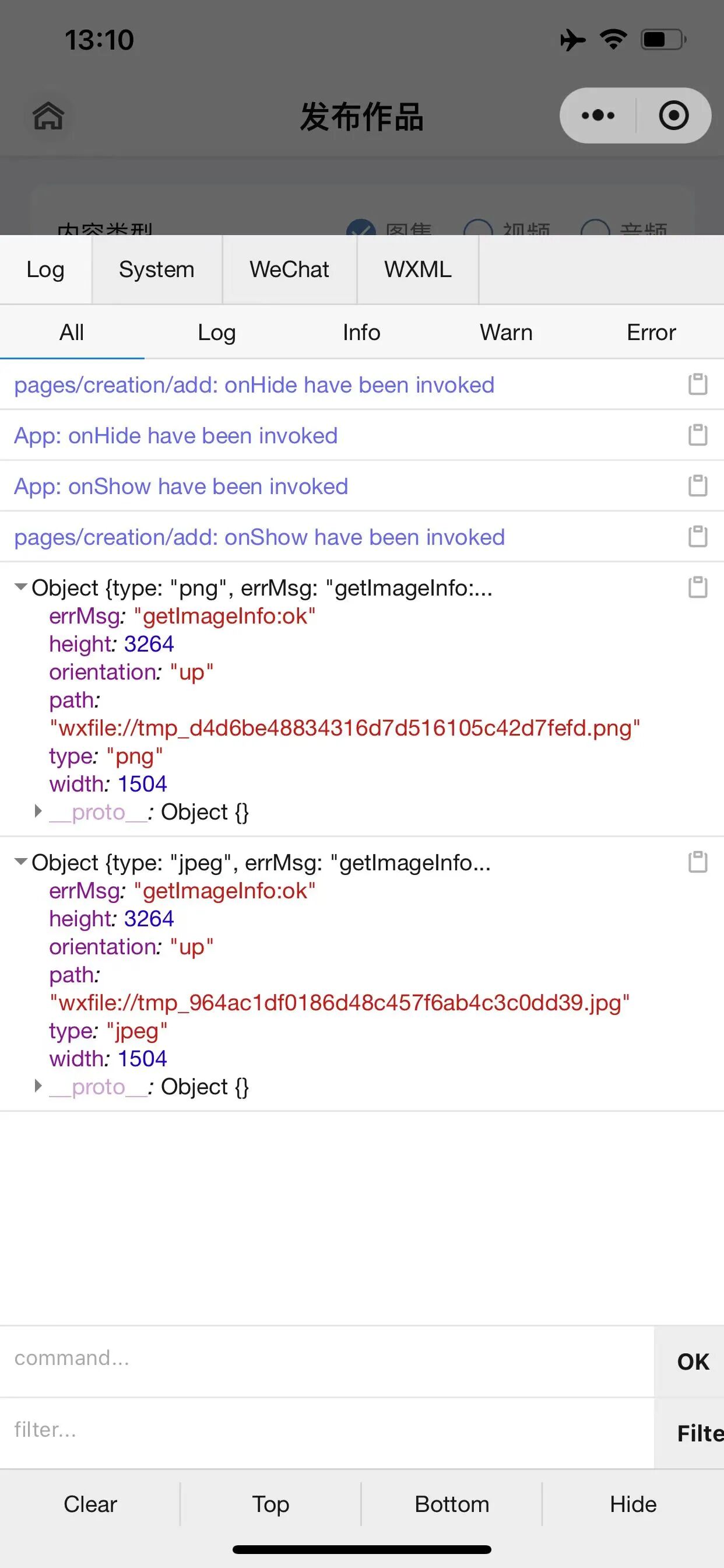Click the filter text field
The image size is (724, 1568).
(326, 1430)
